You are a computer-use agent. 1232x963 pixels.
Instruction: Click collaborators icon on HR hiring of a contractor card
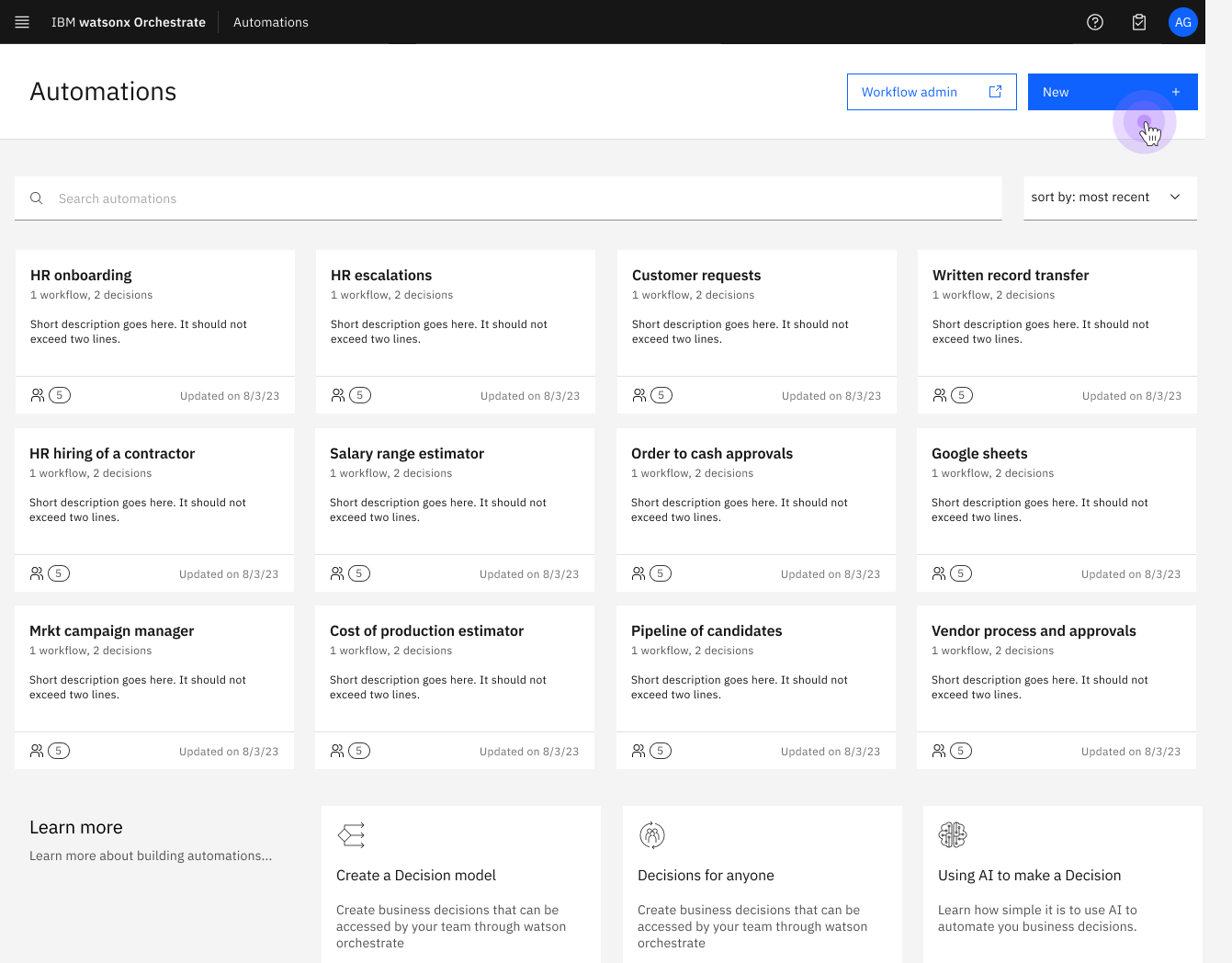click(x=37, y=573)
